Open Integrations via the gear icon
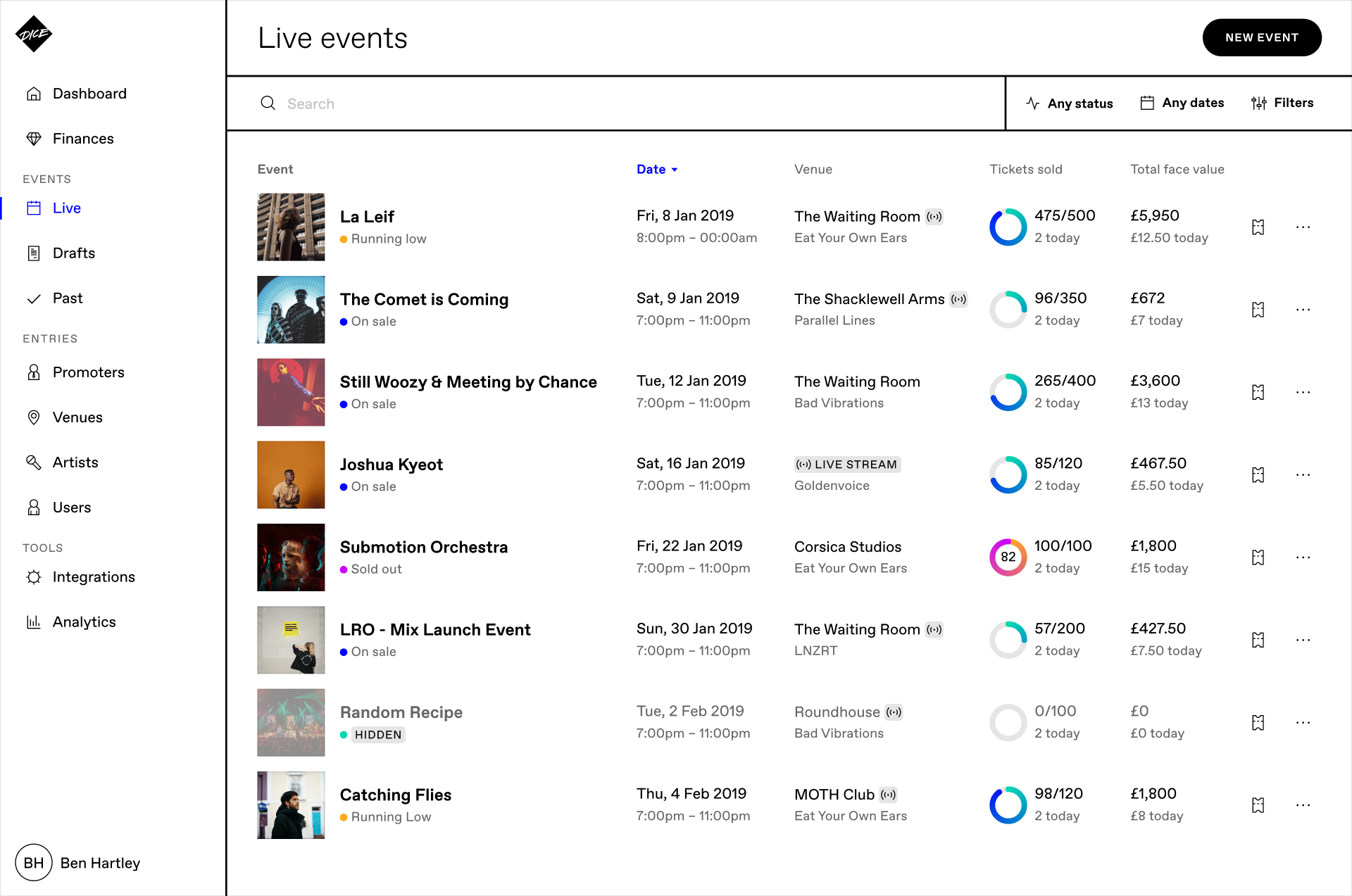This screenshot has height=896, width=1352. [34, 576]
